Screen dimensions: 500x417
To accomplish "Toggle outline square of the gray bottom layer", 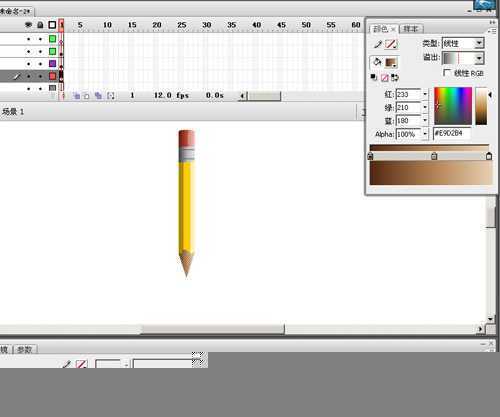I will click(52, 88).
